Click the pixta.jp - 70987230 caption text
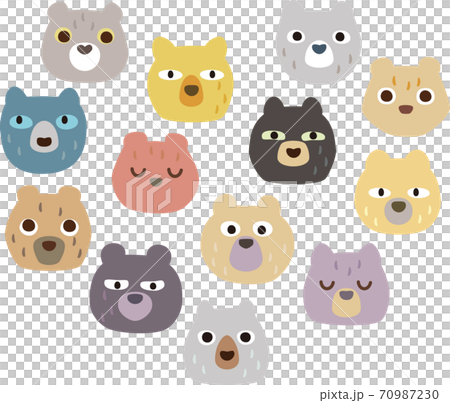This screenshot has height=403, width=450. [379, 395]
